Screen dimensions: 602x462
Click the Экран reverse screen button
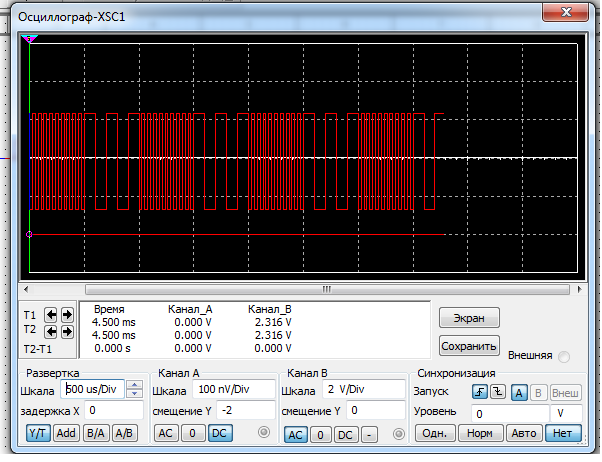click(x=468, y=318)
